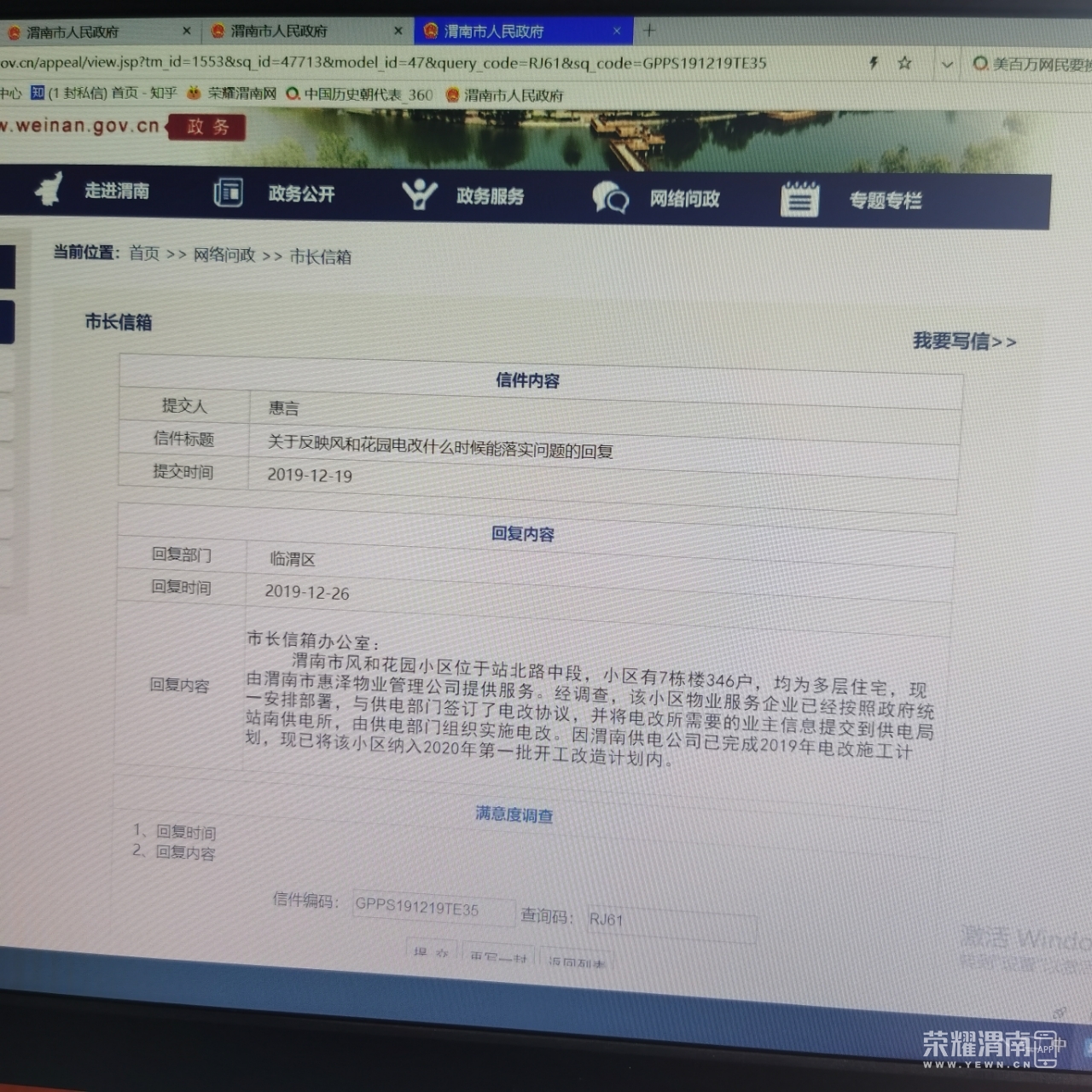Click the red 政务 badge near logo
This screenshot has height=1092, width=1092.
(207, 127)
